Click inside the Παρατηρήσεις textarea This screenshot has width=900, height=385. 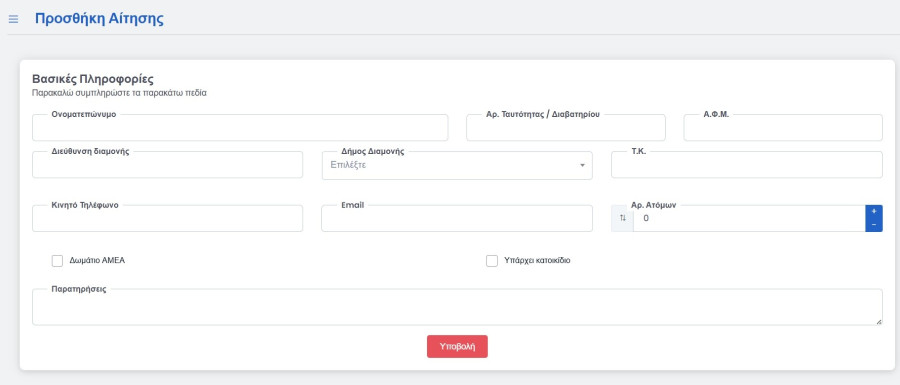457,307
